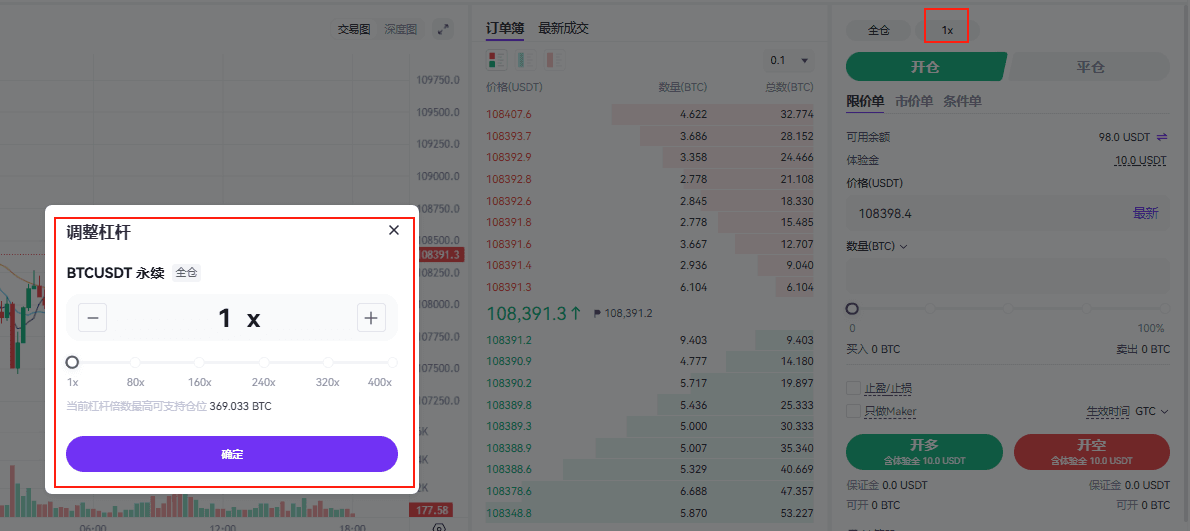Close the 调整杠杆 leverage dialog
The width and height of the screenshot is (1190, 531).
394,230
